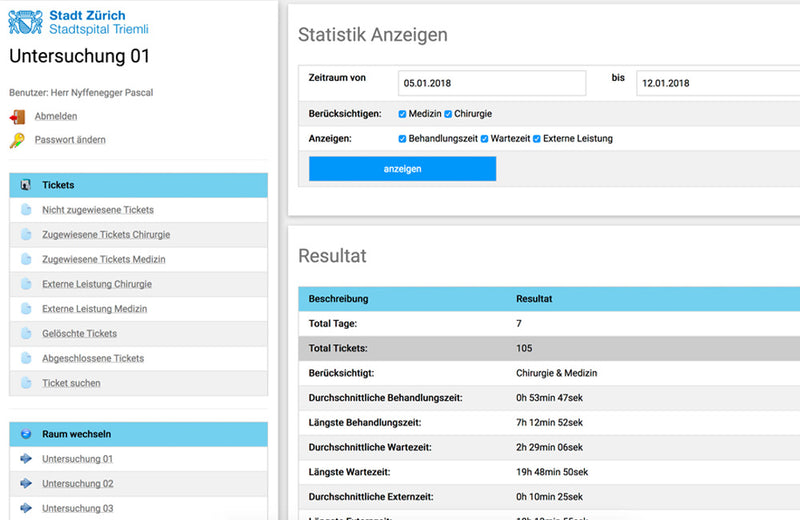The width and height of the screenshot is (800, 520).
Task: Toggle the Behandlungszeit checkbox
Action: pos(402,139)
